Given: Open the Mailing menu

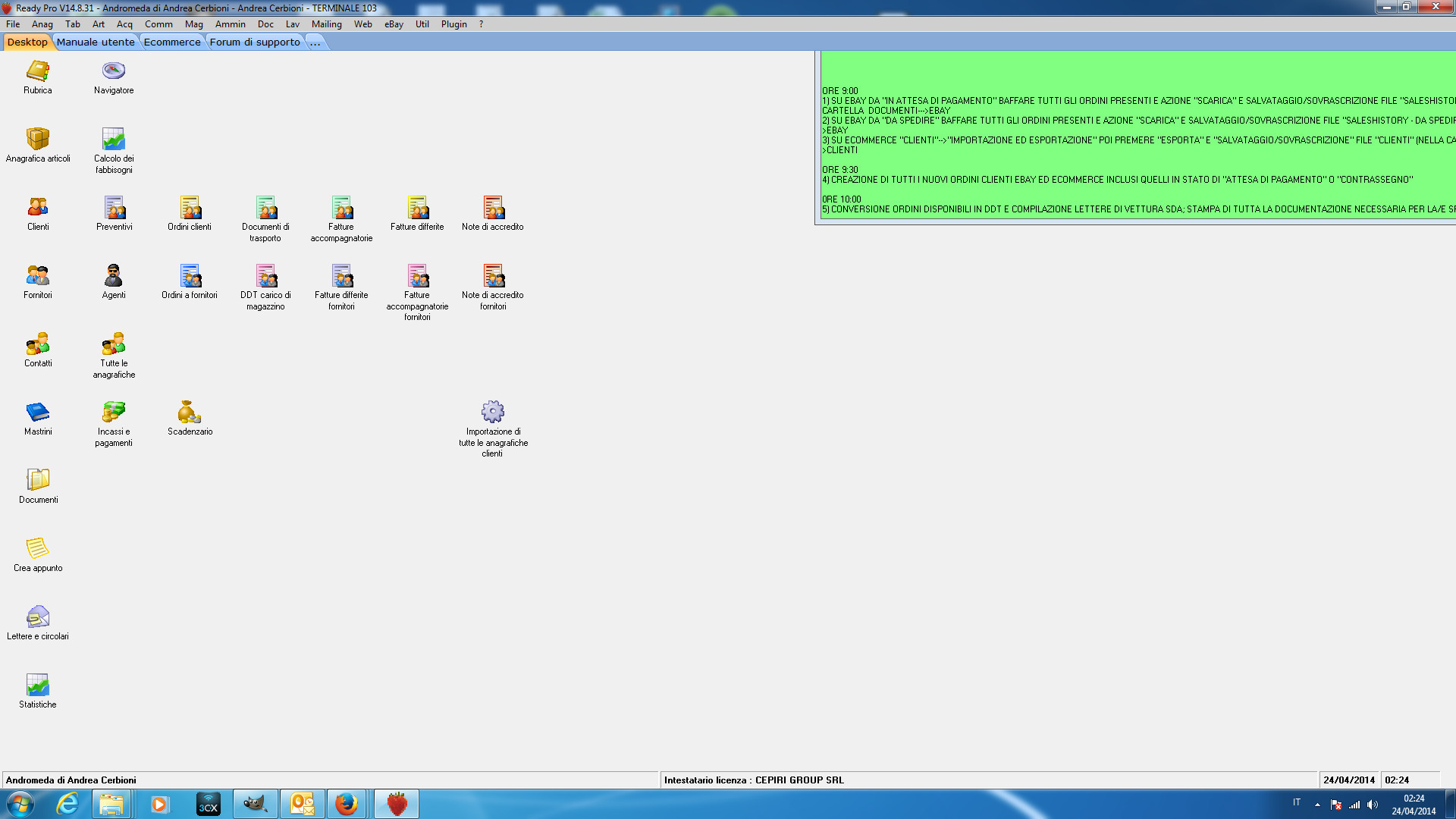Looking at the screenshot, I should pyautogui.click(x=327, y=24).
